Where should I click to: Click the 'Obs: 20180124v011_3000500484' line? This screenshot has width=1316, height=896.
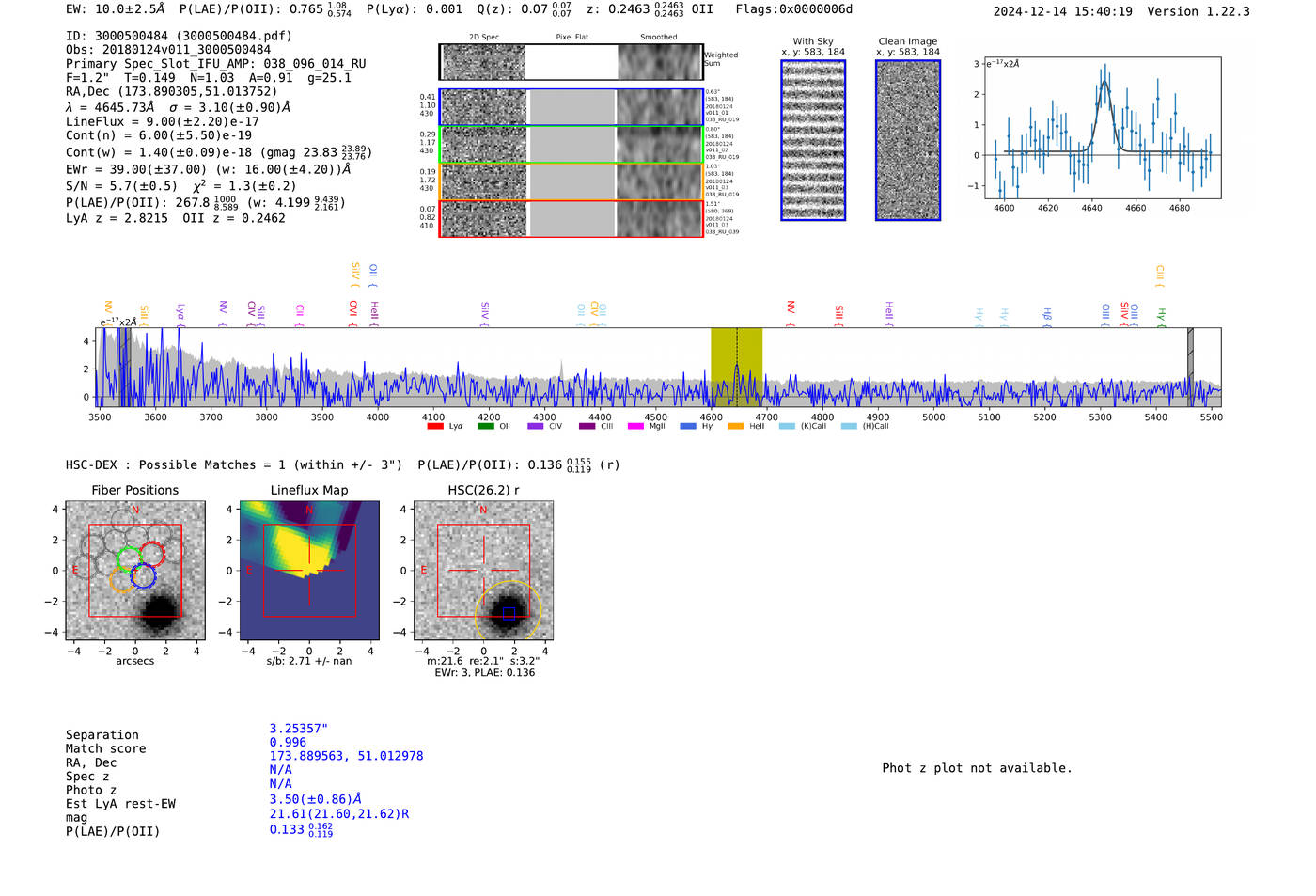pos(168,50)
